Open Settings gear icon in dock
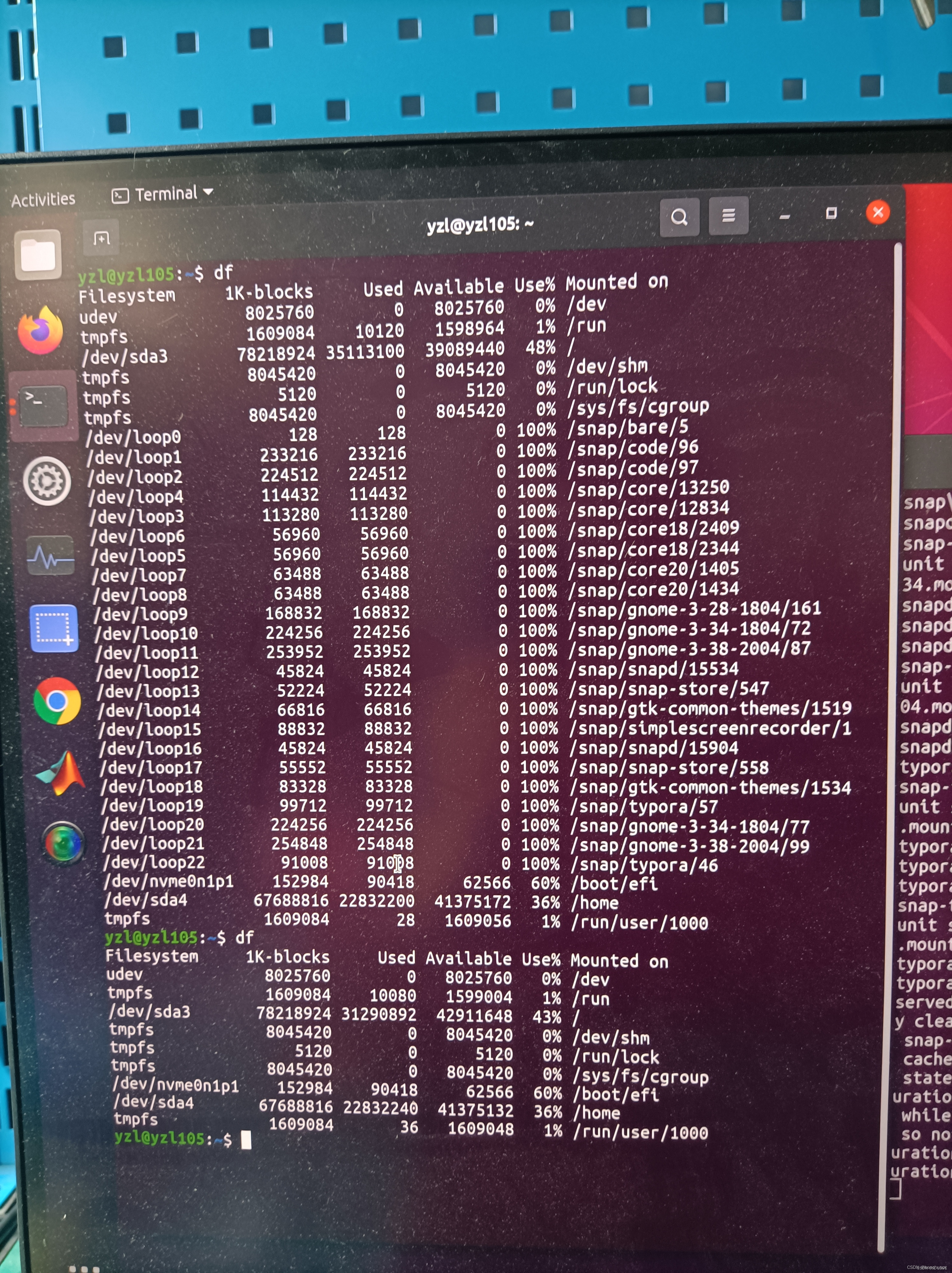 pyautogui.click(x=47, y=481)
